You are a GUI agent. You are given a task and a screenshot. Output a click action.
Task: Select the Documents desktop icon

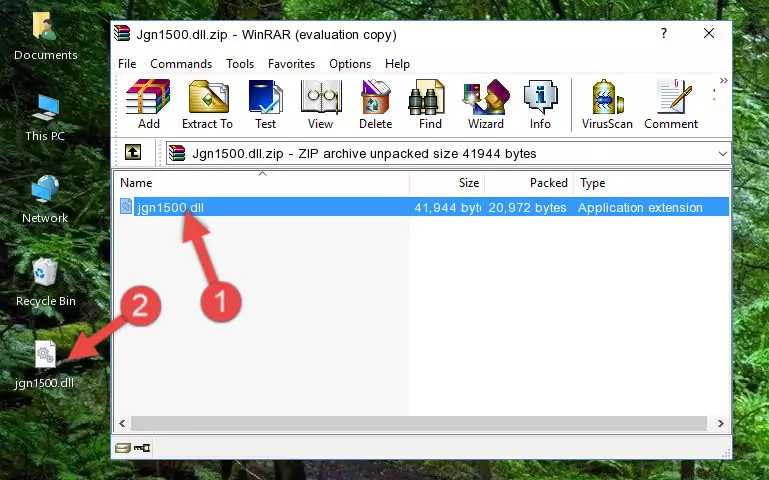(45, 36)
